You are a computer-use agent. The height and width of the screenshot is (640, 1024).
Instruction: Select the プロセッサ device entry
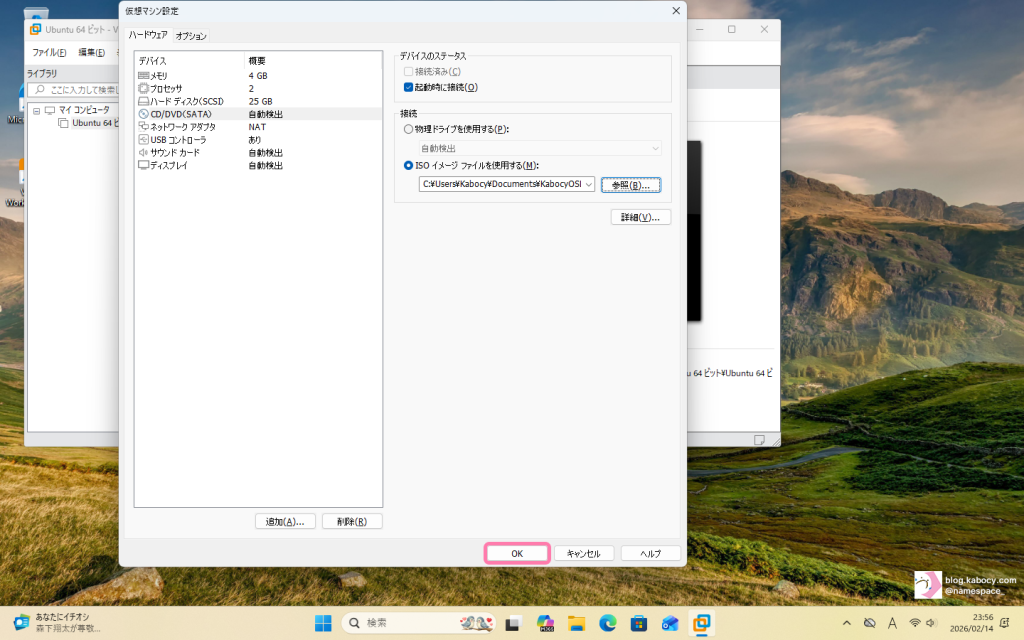[x=166, y=89]
